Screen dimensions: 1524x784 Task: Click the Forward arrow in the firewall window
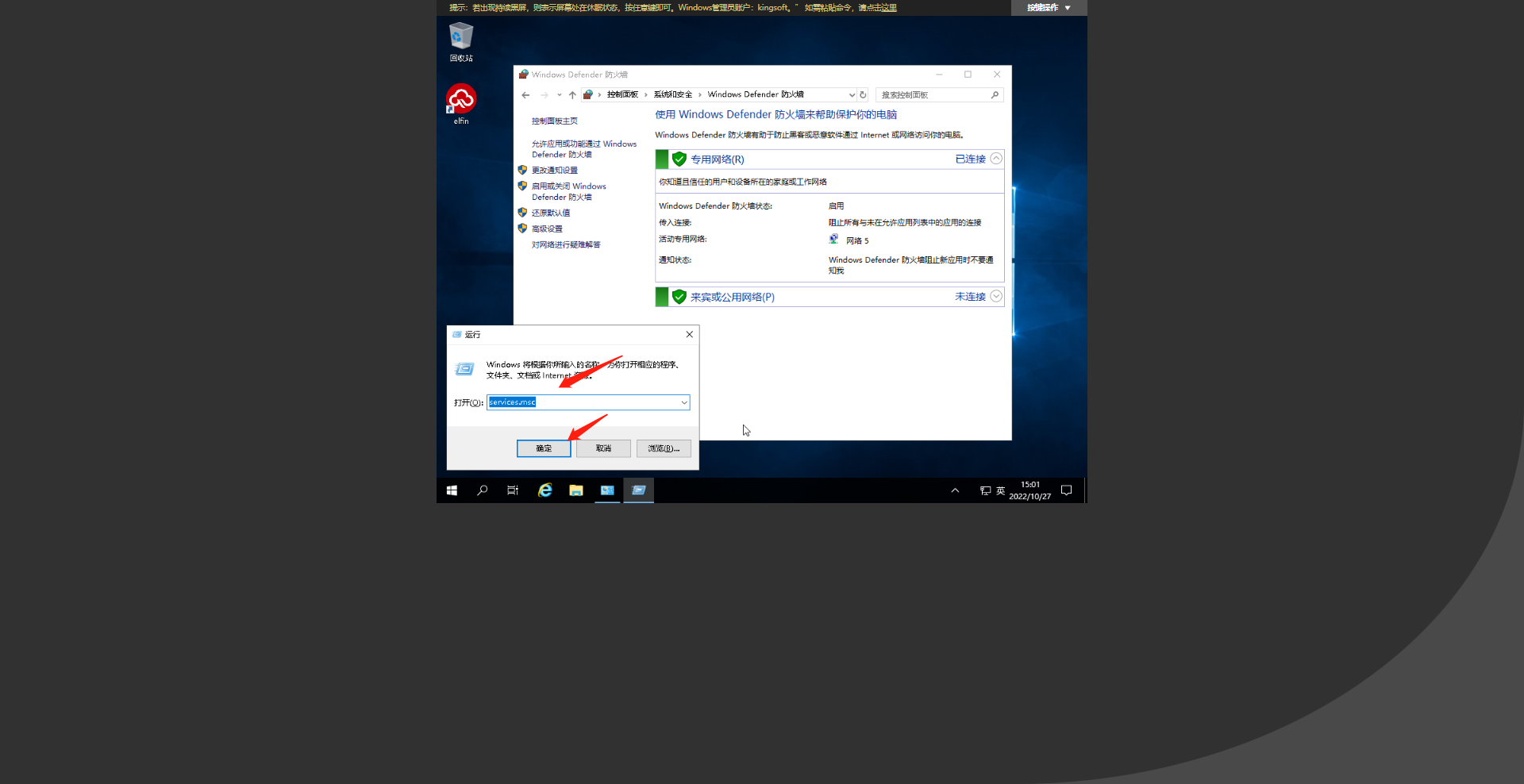(x=544, y=95)
